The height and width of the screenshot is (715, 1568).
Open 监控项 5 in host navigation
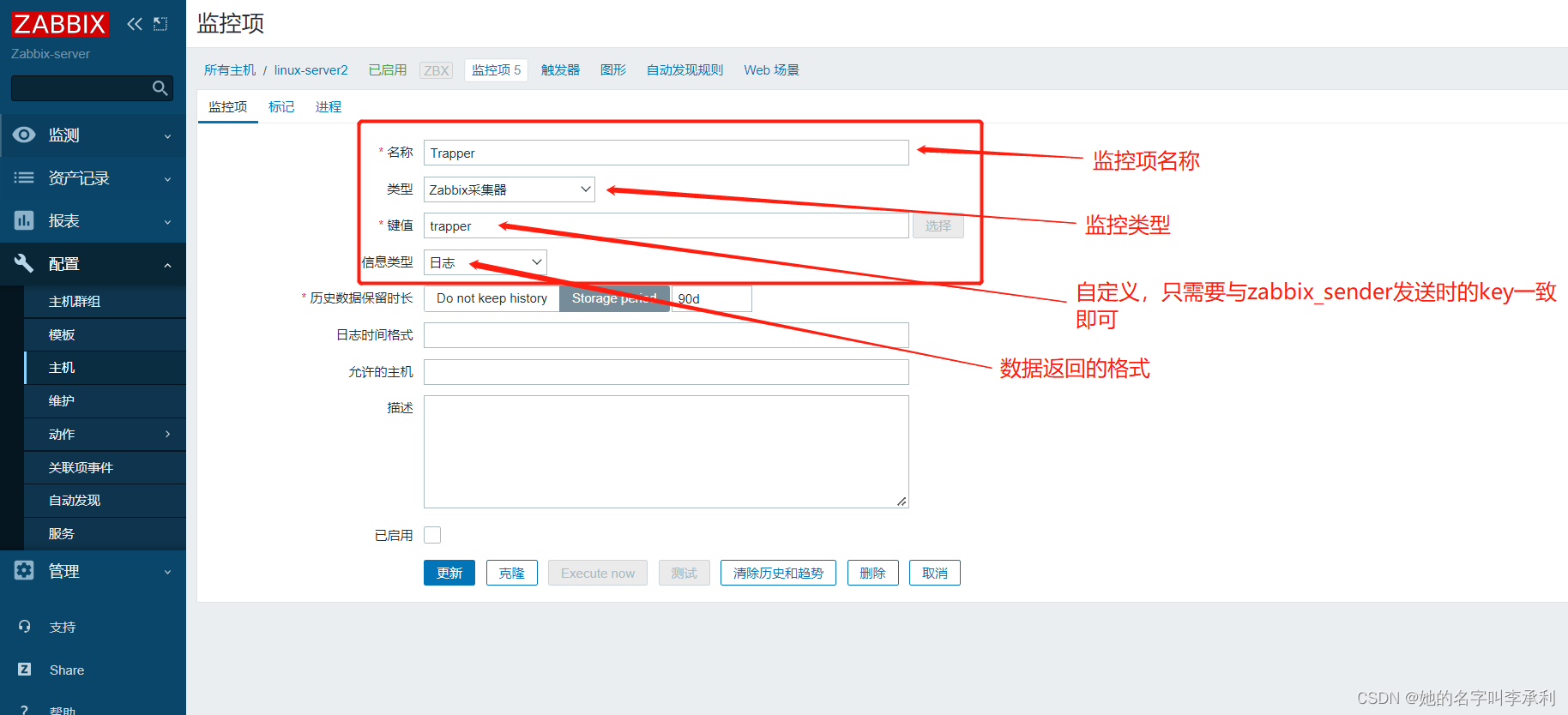point(496,70)
